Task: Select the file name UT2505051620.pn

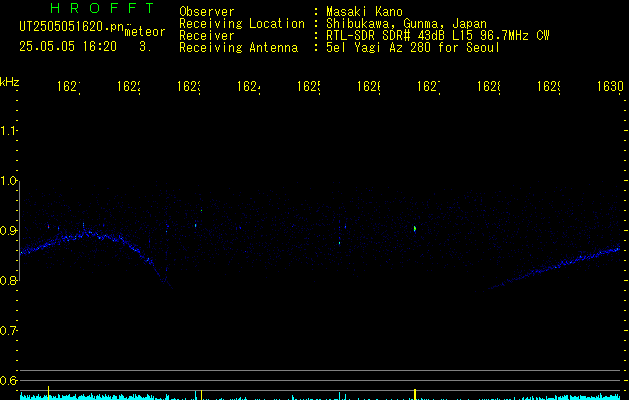Action: 72,26
